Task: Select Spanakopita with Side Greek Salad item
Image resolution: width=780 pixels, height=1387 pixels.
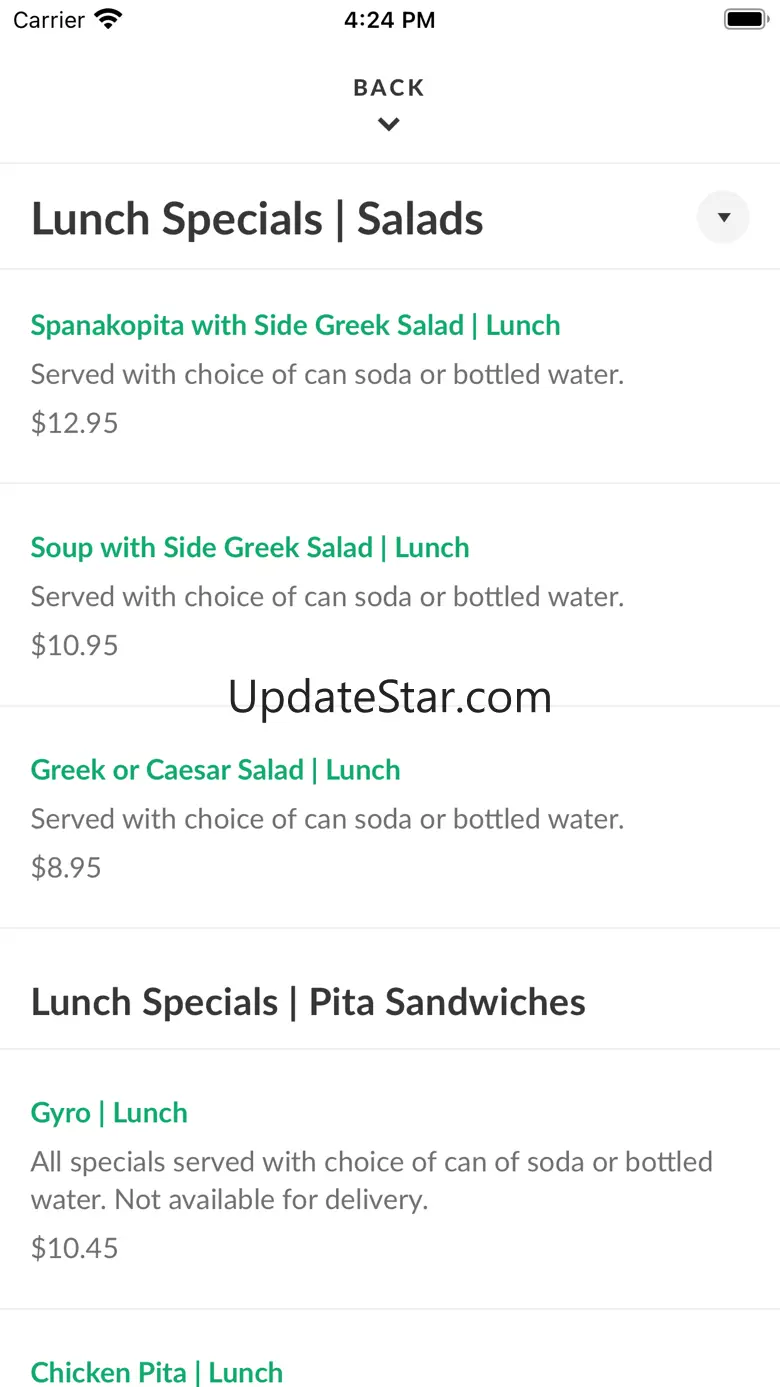Action: tap(295, 325)
